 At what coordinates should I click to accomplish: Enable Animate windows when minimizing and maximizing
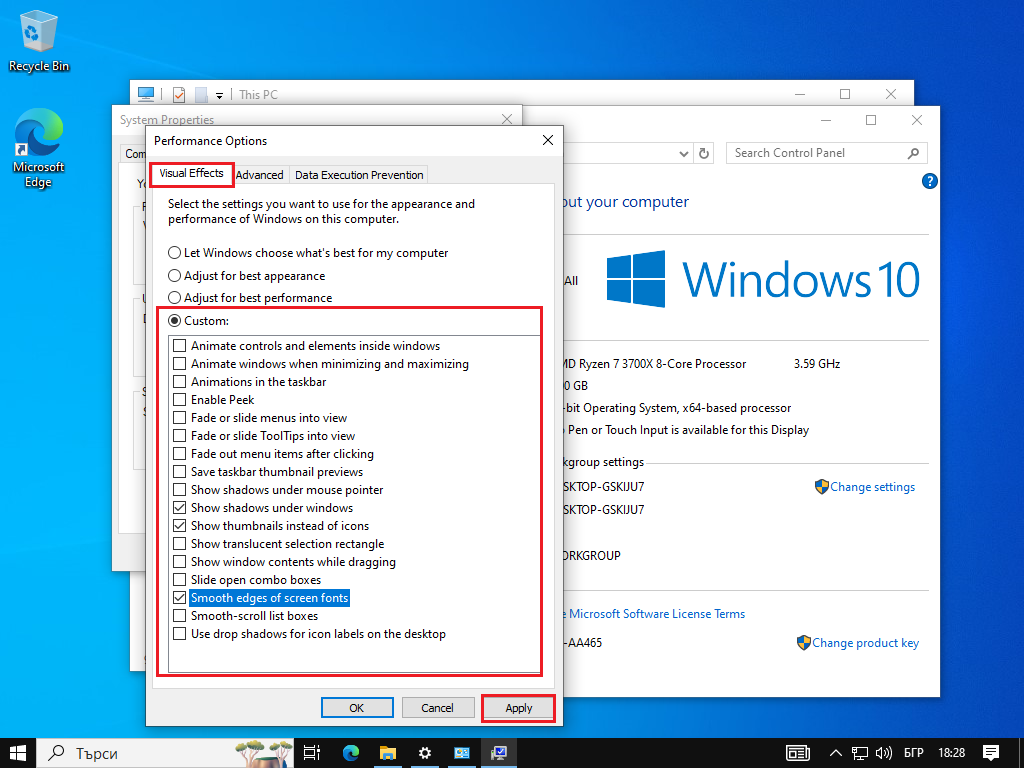click(180, 364)
